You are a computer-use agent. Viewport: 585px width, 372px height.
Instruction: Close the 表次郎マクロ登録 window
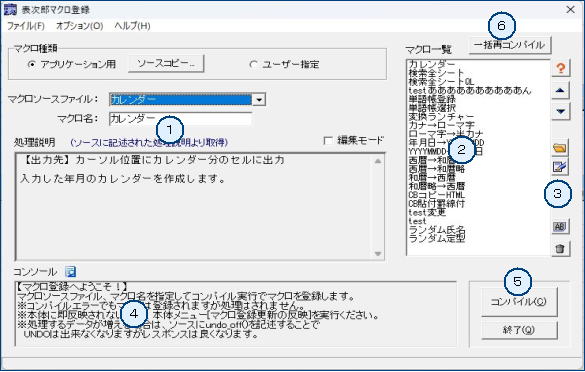[x=570, y=9]
